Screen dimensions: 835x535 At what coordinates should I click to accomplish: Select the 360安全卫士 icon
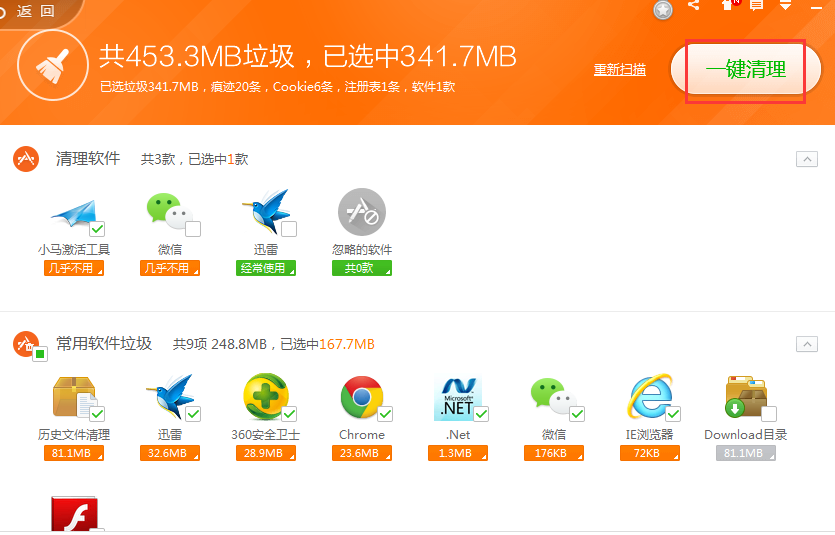(x=266, y=397)
